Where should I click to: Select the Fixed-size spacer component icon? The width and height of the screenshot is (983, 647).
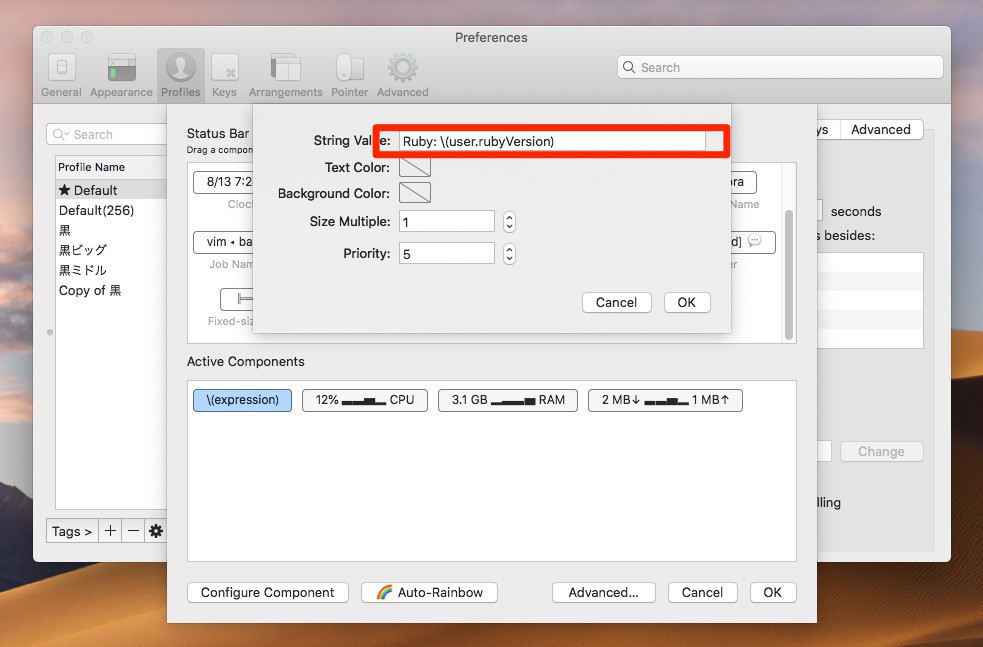[237, 299]
